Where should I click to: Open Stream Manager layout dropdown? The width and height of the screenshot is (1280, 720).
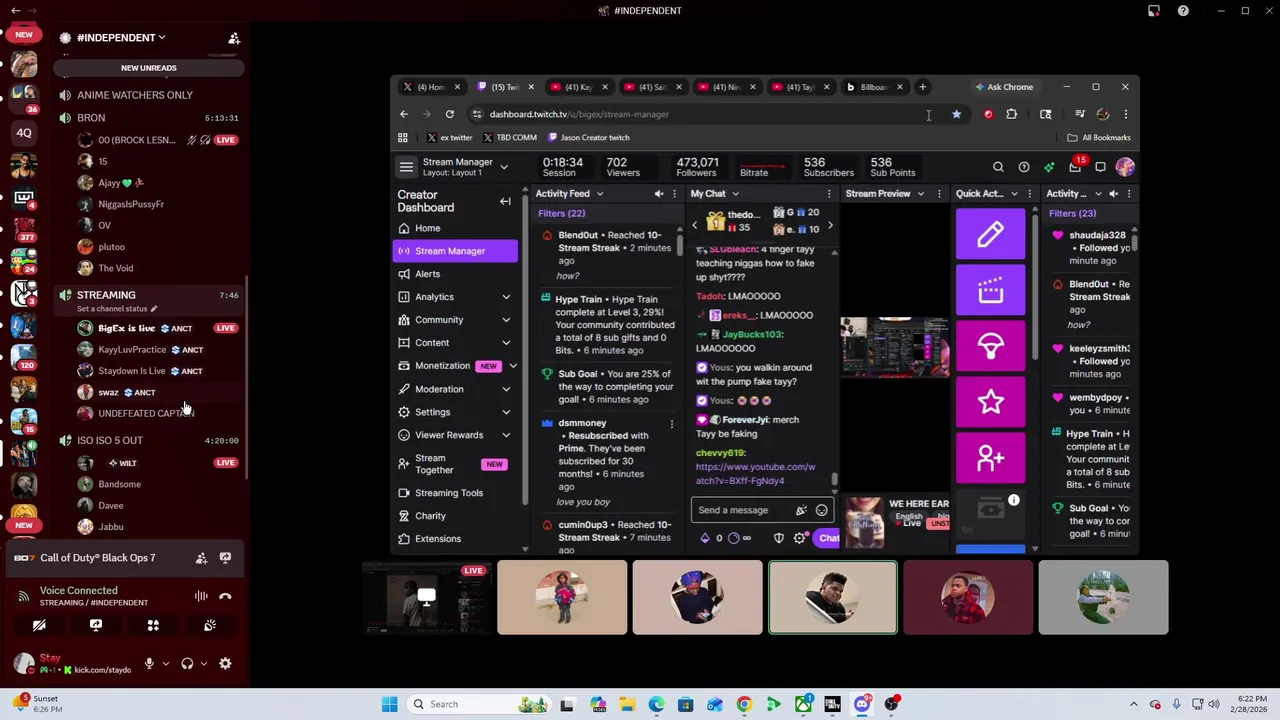pyautogui.click(x=504, y=167)
